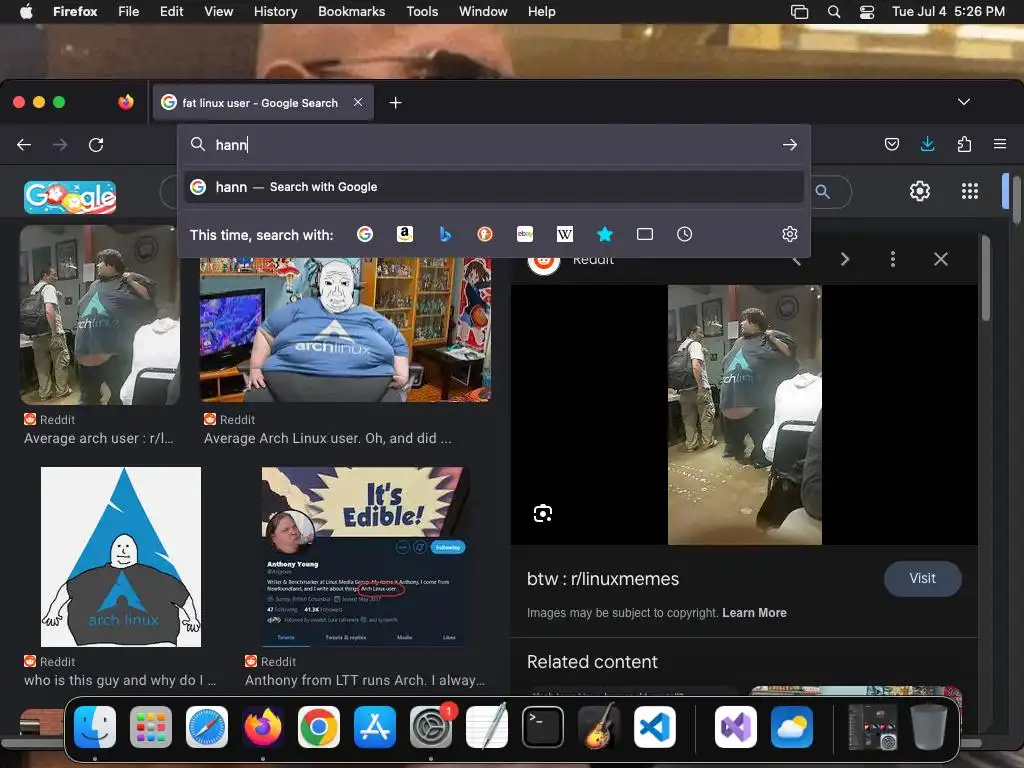Image resolution: width=1024 pixels, height=768 pixels.
Task: Search in open Tabs icon
Action: [x=645, y=234]
